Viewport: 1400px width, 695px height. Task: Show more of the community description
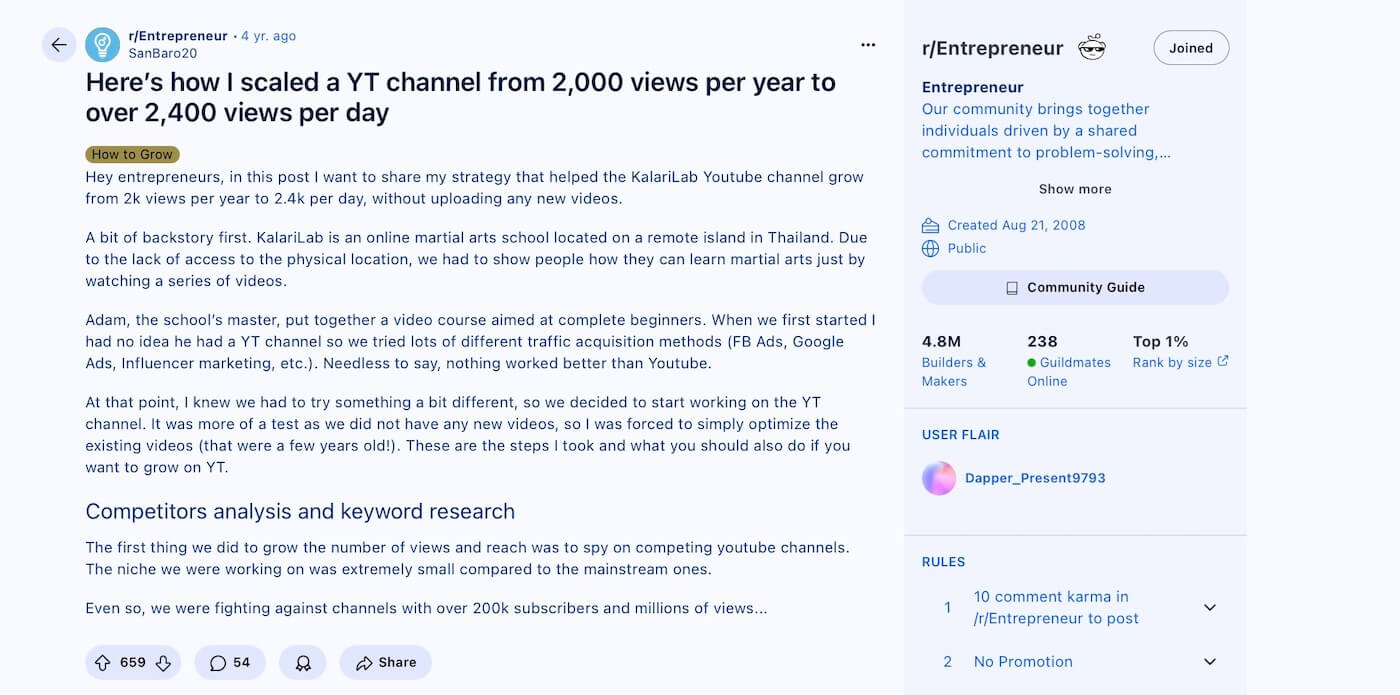[x=1075, y=189]
